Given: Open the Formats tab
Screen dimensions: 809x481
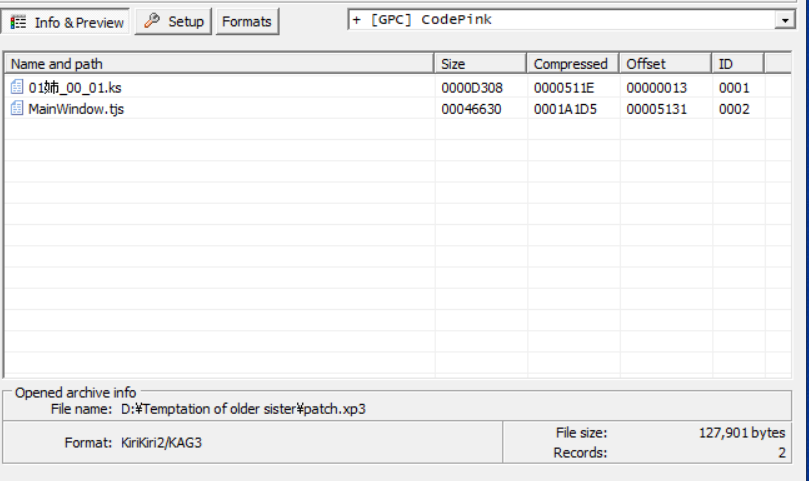Looking at the screenshot, I should click(x=247, y=22).
